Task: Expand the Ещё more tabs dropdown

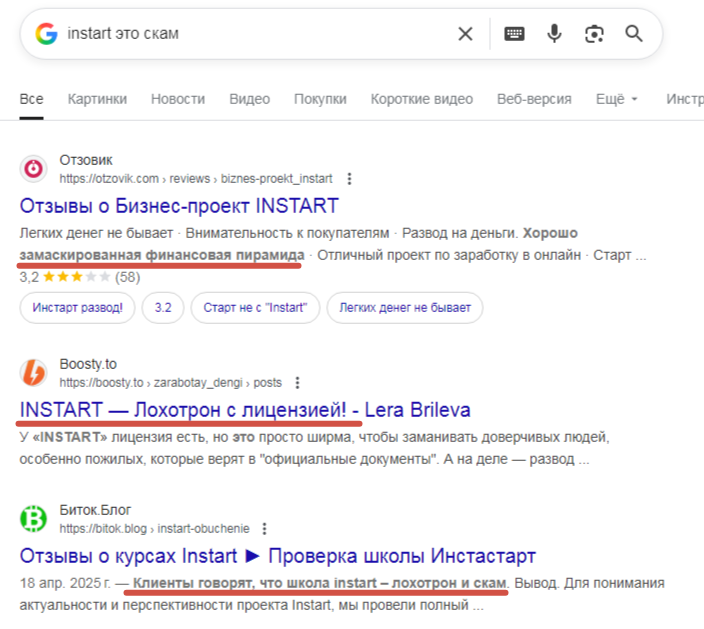Action: click(x=618, y=99)
